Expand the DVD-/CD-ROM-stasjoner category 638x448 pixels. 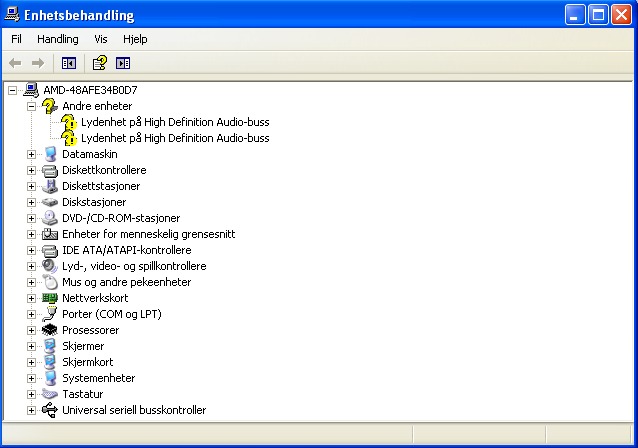click(x=31, y=218)
